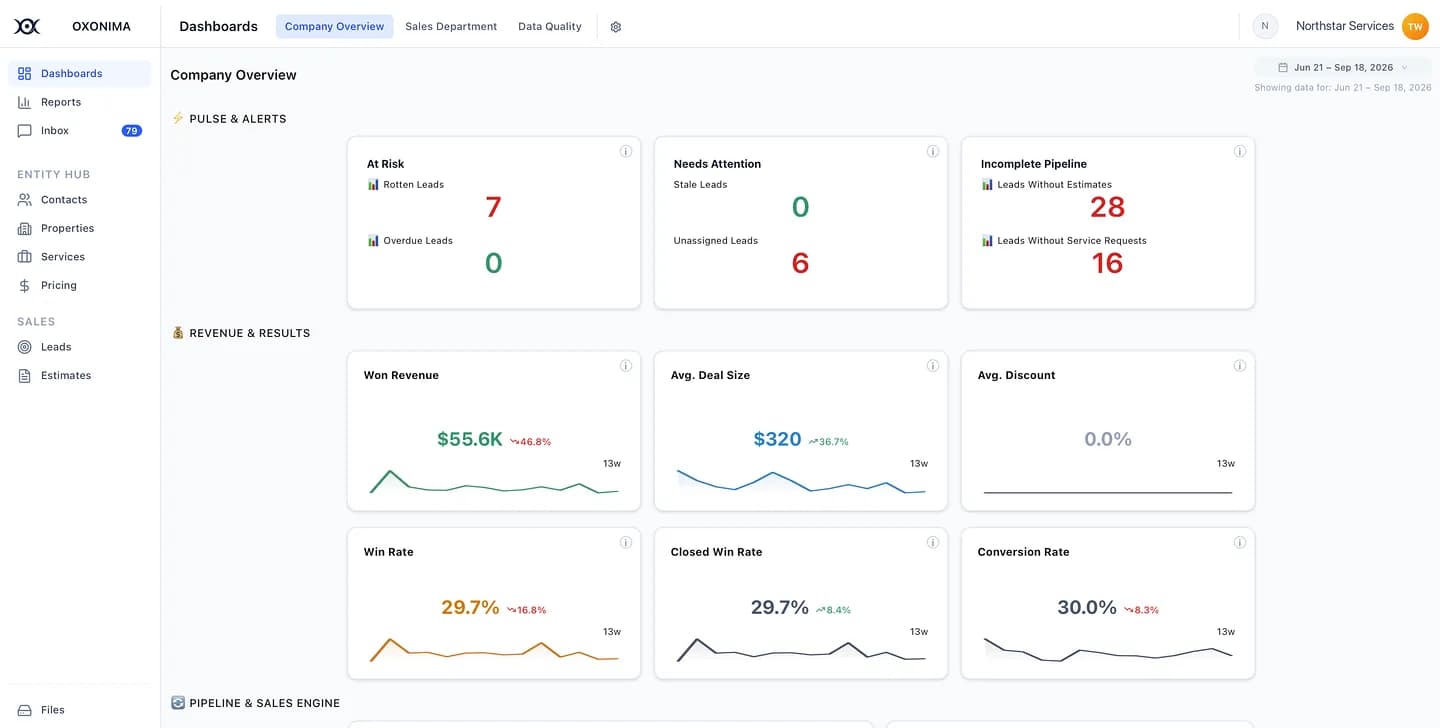Go to Properties in Entity Hub
Screen dimensions: 1440x728
point(80,229)
